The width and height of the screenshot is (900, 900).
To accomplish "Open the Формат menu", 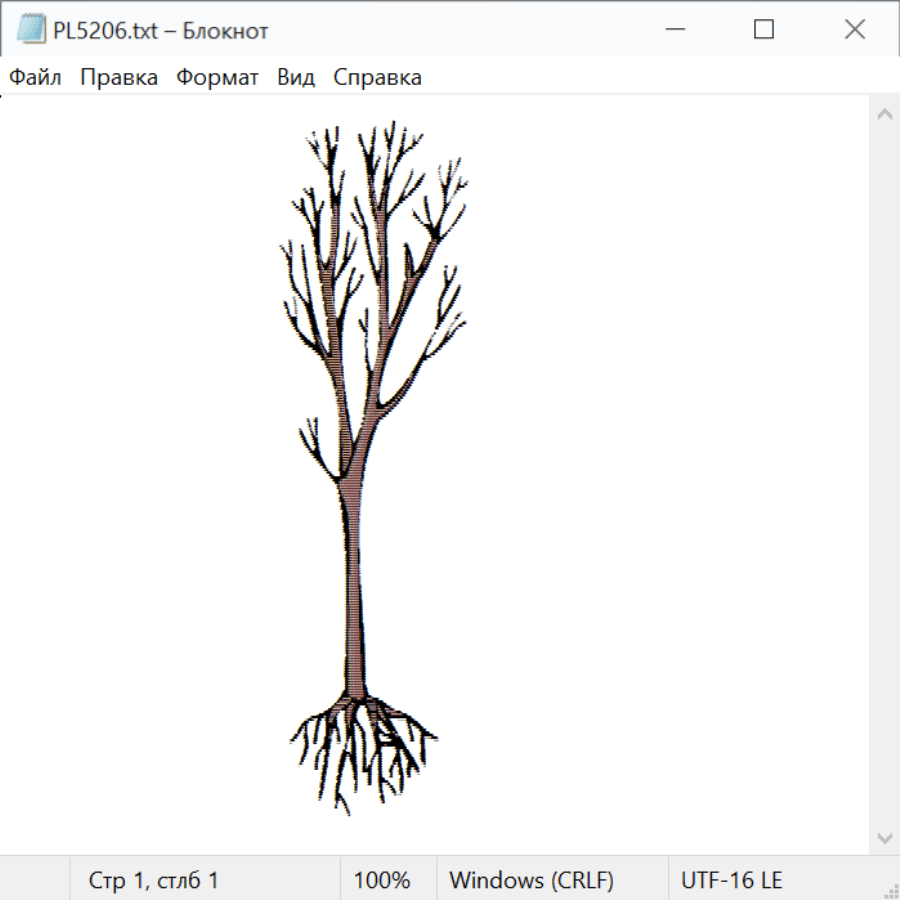I will [217, 78].
